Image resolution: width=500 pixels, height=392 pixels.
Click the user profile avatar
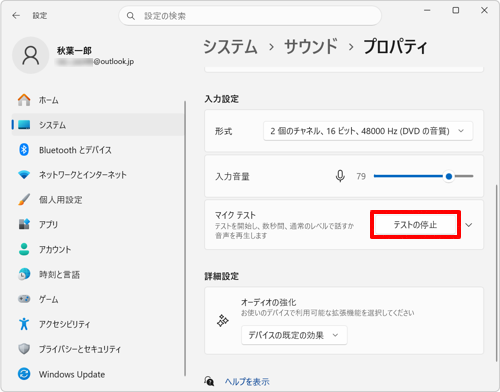31,55
